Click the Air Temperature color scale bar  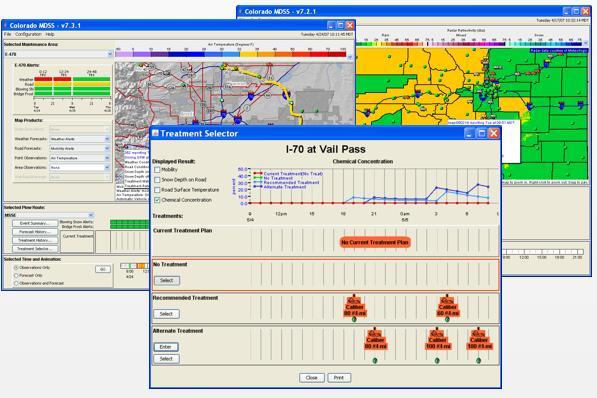pos(231,54)
